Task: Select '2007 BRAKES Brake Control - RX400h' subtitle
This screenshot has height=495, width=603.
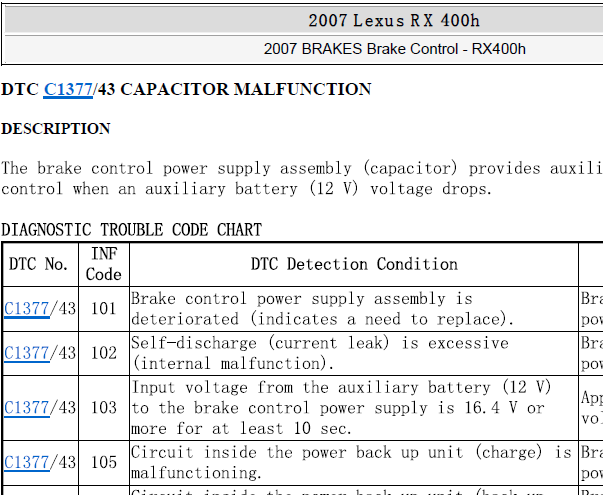Action: (395, 49)
